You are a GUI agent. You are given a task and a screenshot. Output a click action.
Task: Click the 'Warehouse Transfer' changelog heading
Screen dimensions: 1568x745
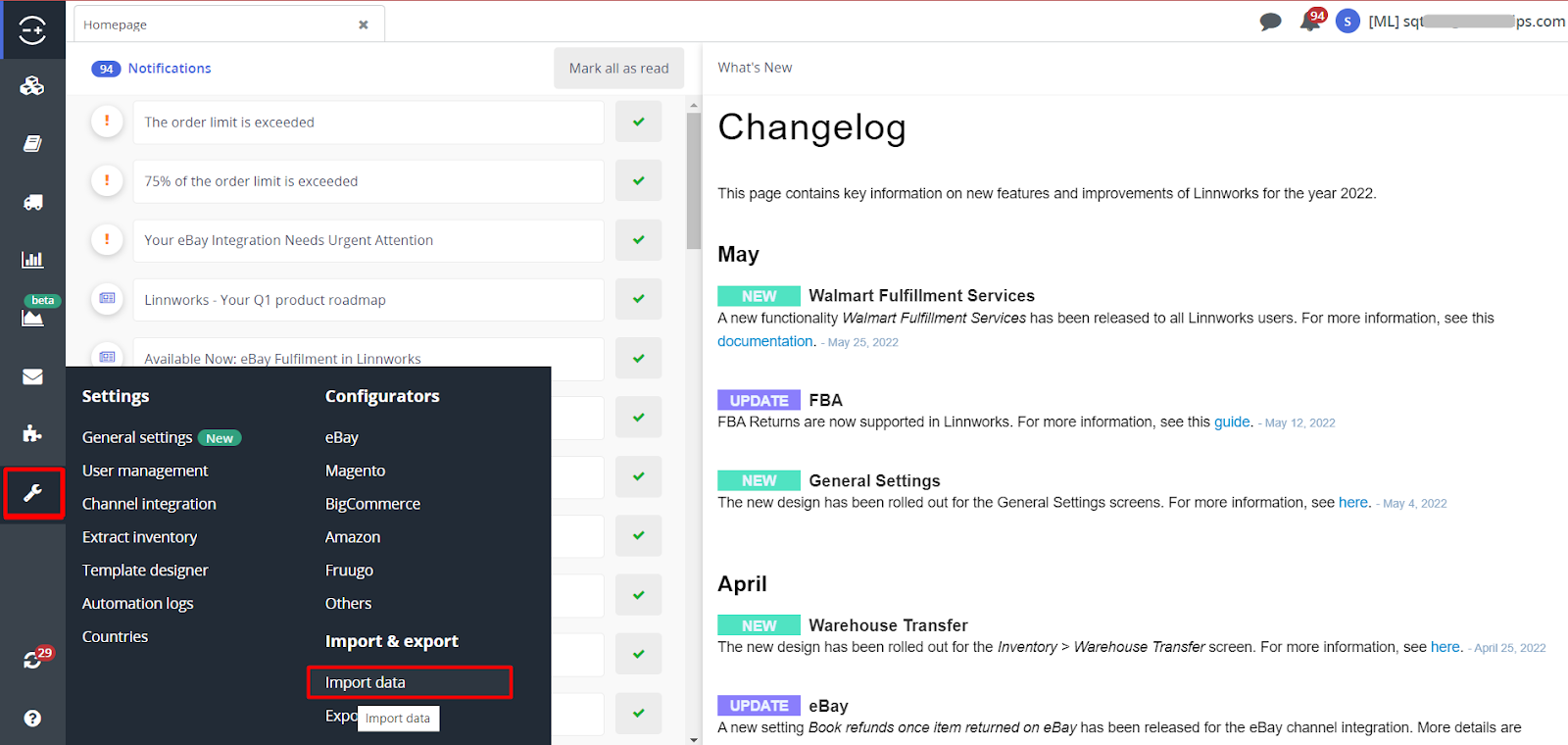pos(888,625)
